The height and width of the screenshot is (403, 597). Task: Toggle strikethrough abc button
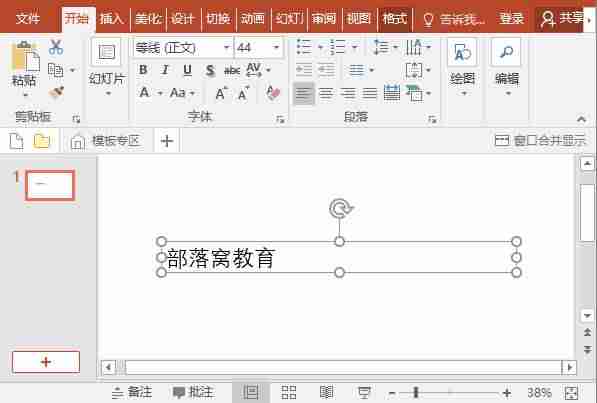point(231,70)
